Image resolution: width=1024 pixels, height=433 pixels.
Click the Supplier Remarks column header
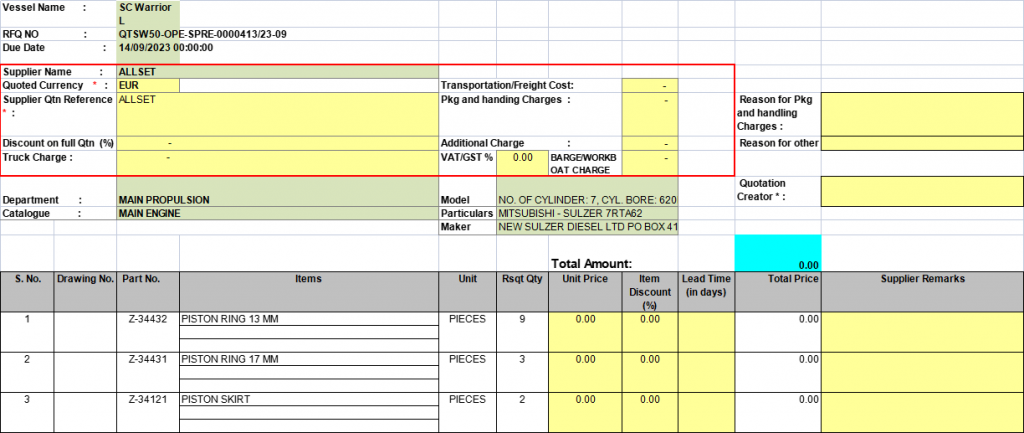click(921, 279)
